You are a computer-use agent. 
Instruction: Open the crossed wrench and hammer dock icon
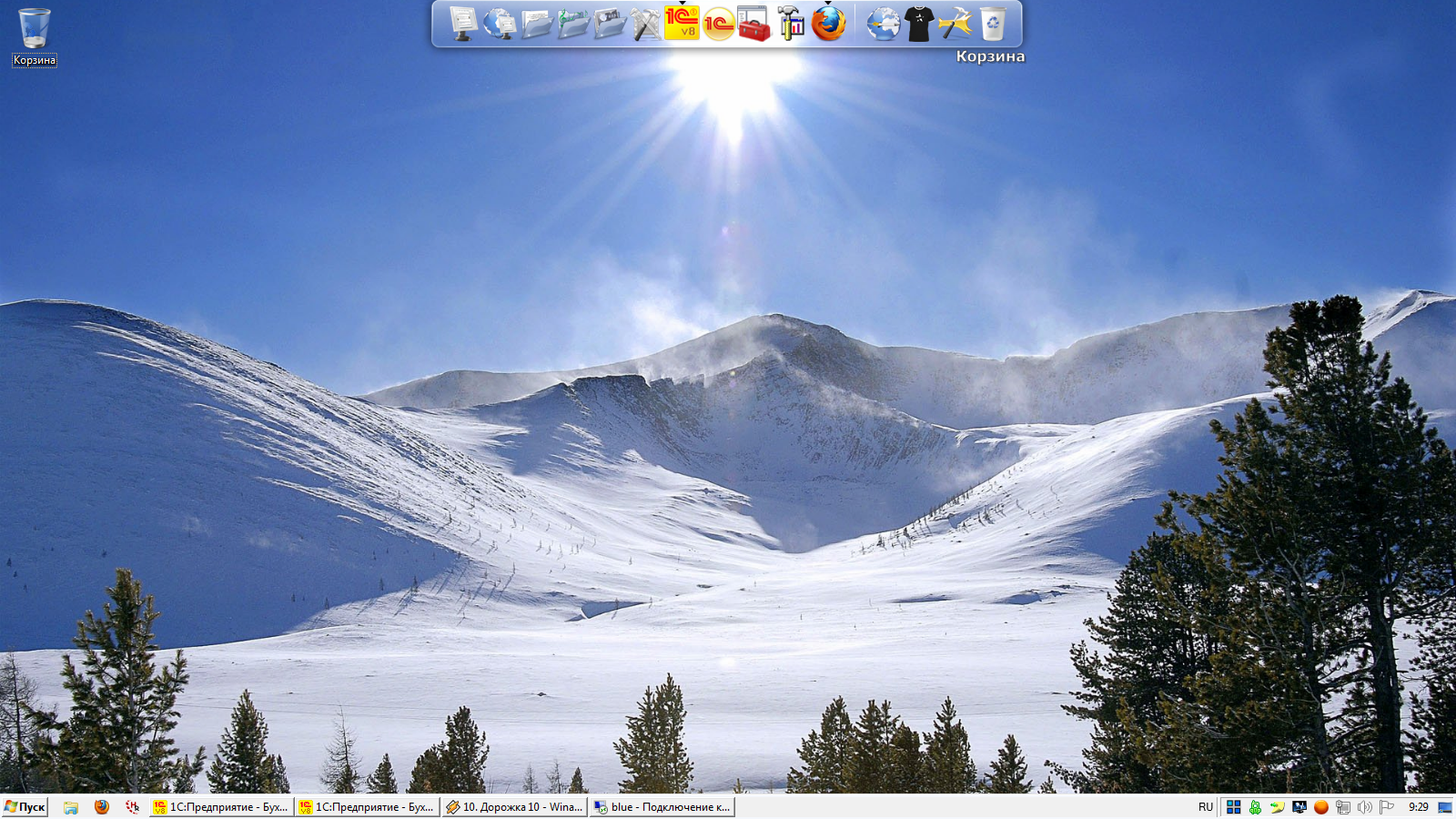645,24
